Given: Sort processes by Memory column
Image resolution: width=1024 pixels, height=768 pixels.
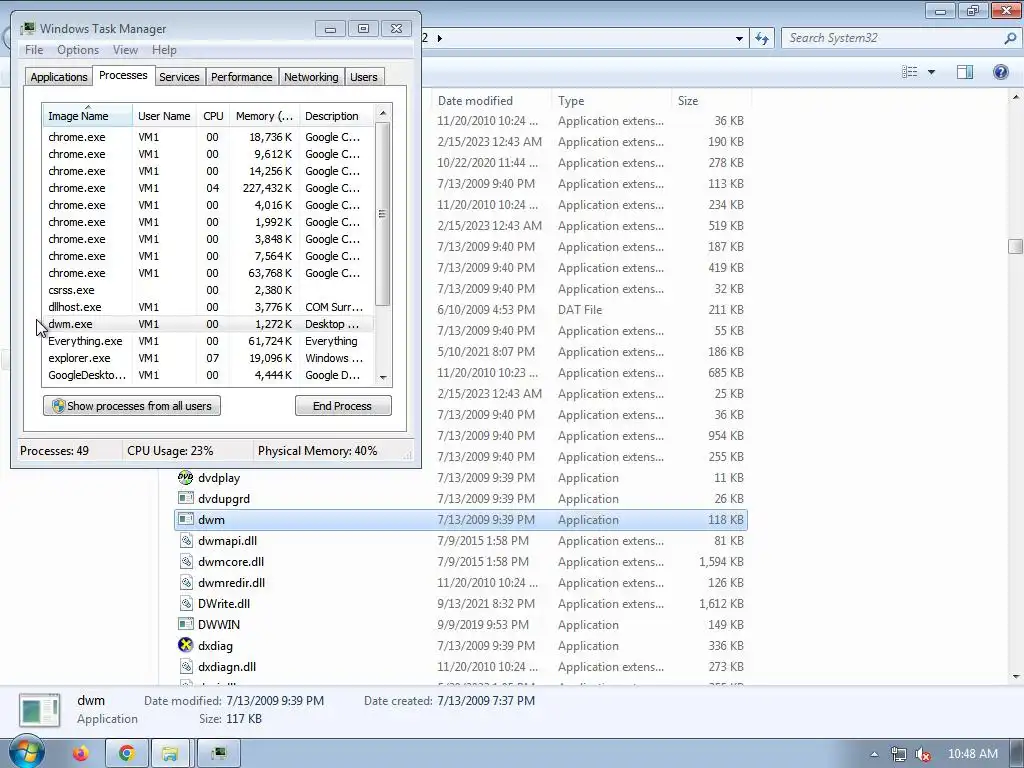Looking at the screenshot, I should click(264, 116).
